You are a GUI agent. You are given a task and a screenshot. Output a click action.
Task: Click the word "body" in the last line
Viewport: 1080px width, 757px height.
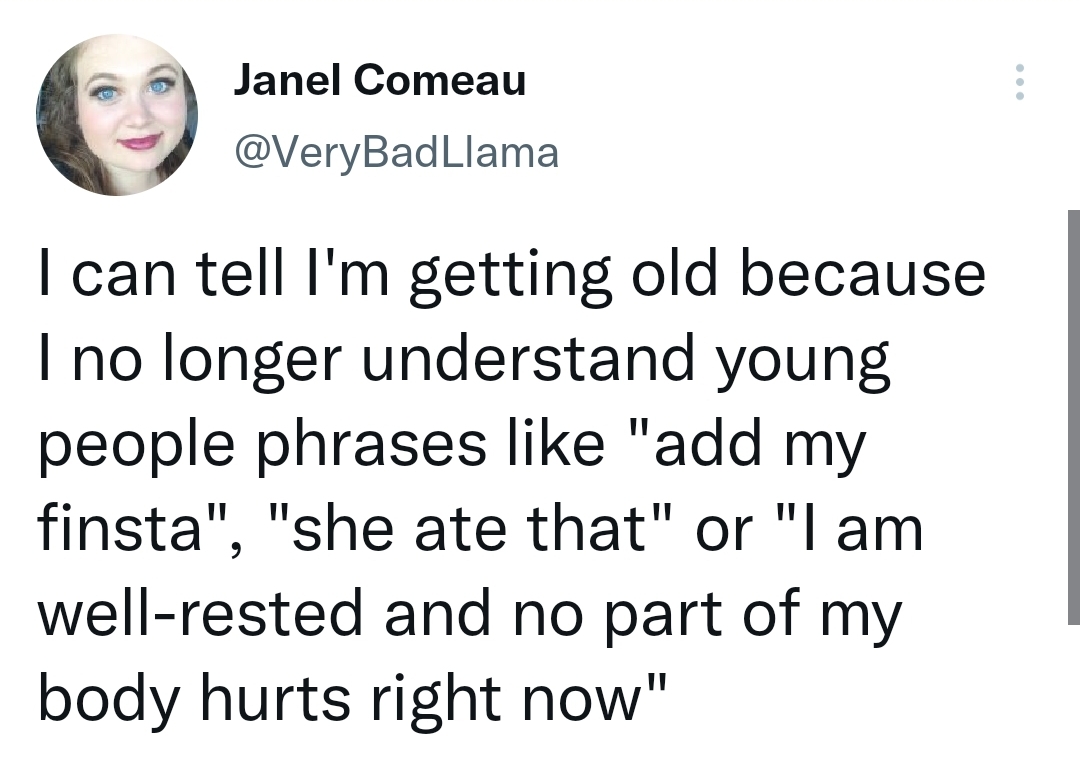(x=108, y=703)
